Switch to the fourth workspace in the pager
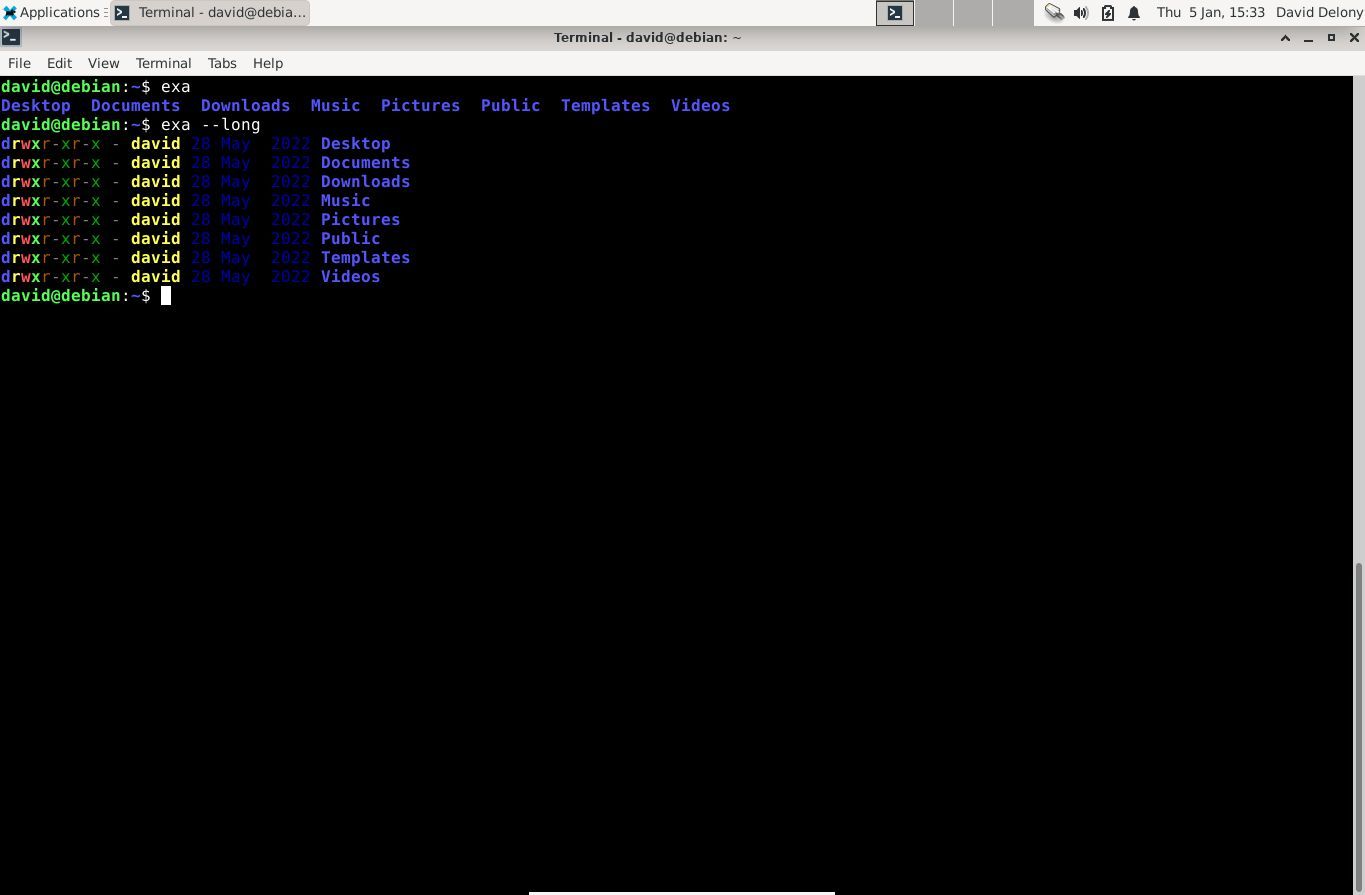Image resolution: width=1365 pixels, height=895 pixels. [x=1013, y=13]
